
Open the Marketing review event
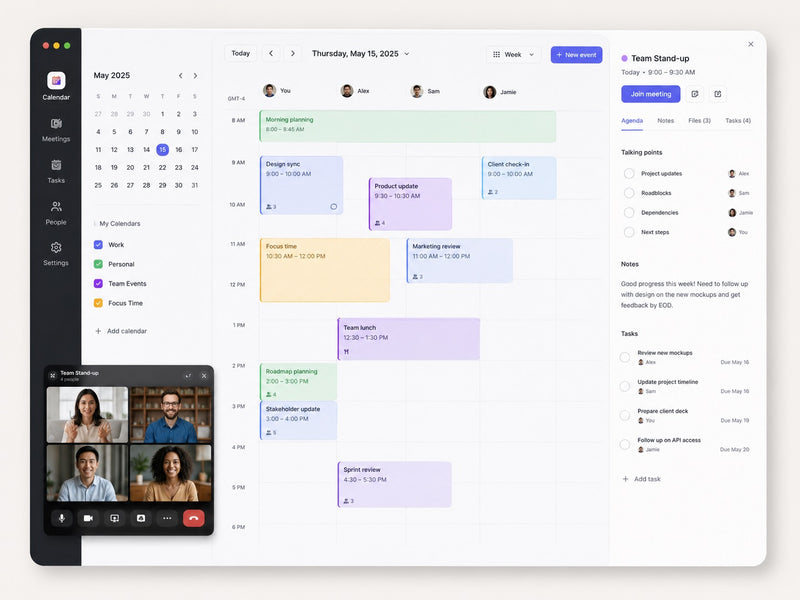coord(460,261)
